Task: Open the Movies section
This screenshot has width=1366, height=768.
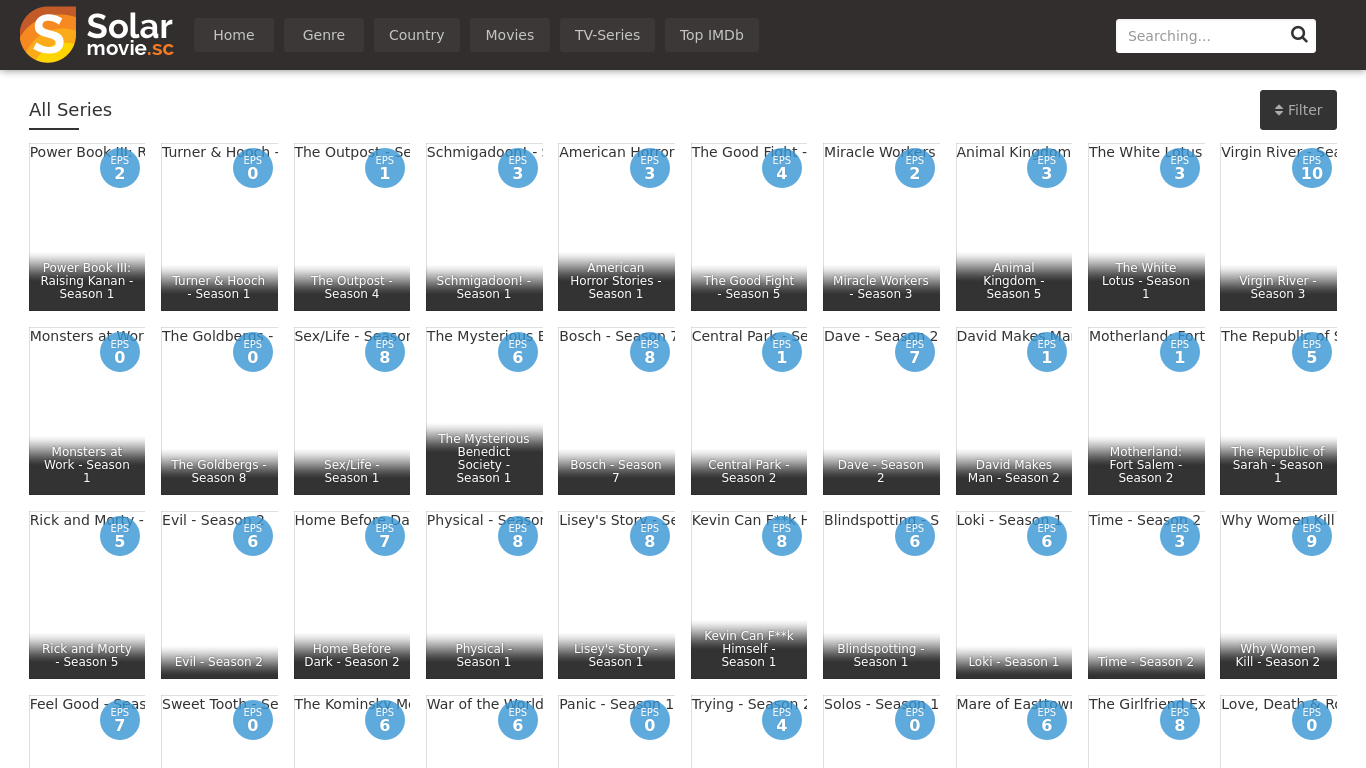Action: [509, 35]
